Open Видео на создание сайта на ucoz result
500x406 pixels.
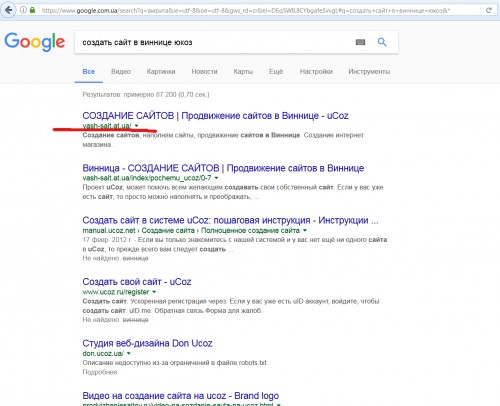point(181,396)
